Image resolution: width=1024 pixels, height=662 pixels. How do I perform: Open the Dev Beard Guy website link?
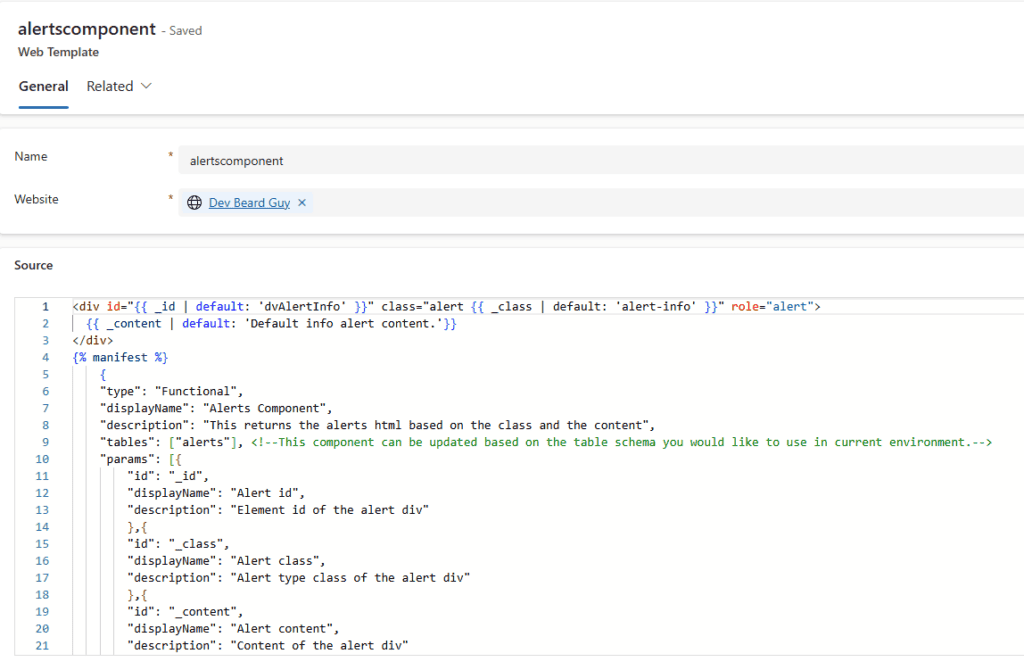[249, 203]
